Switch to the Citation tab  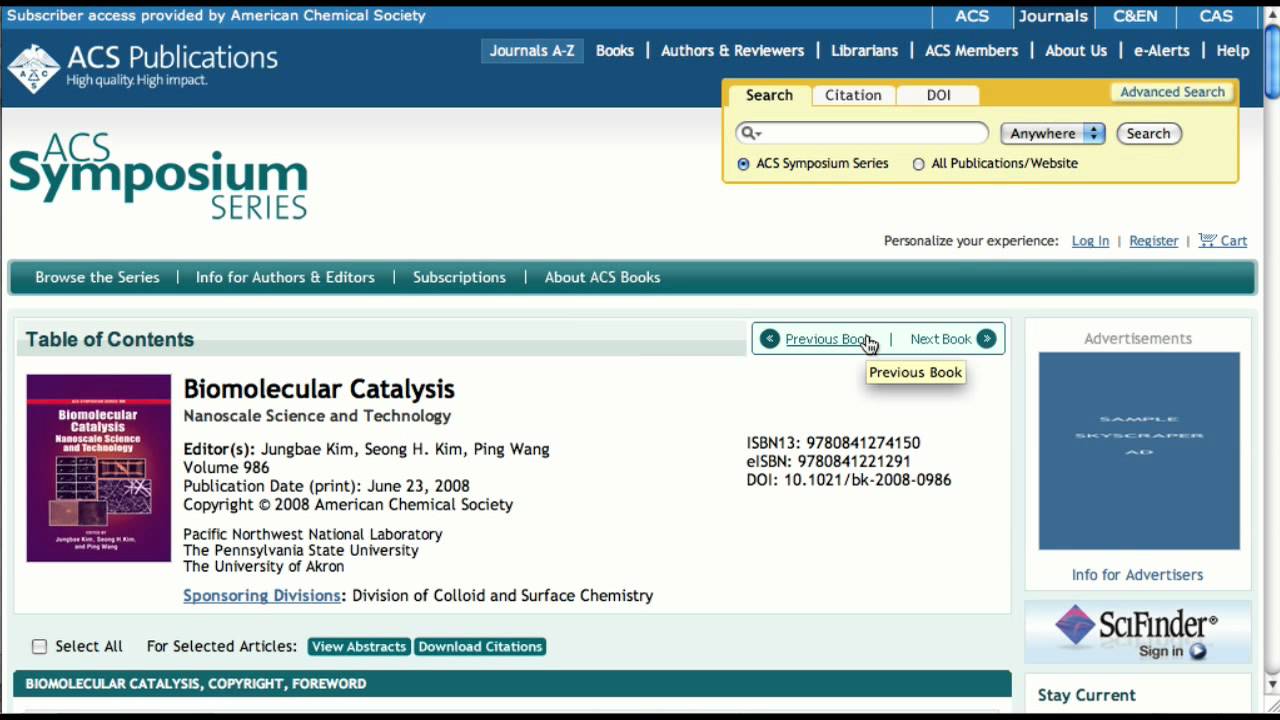[853, 95]
